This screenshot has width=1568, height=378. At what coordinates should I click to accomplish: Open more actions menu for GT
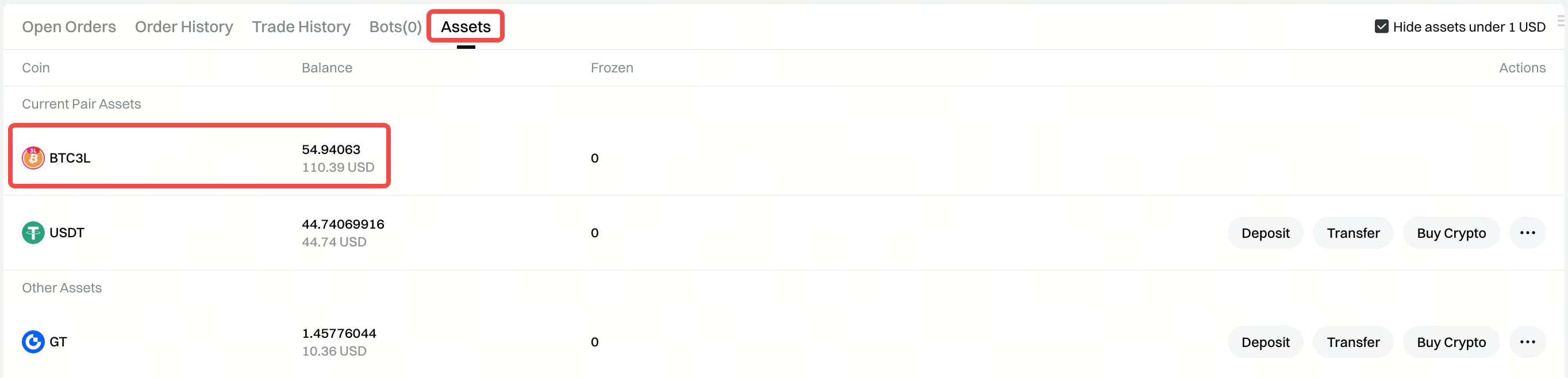[1527, 342]
